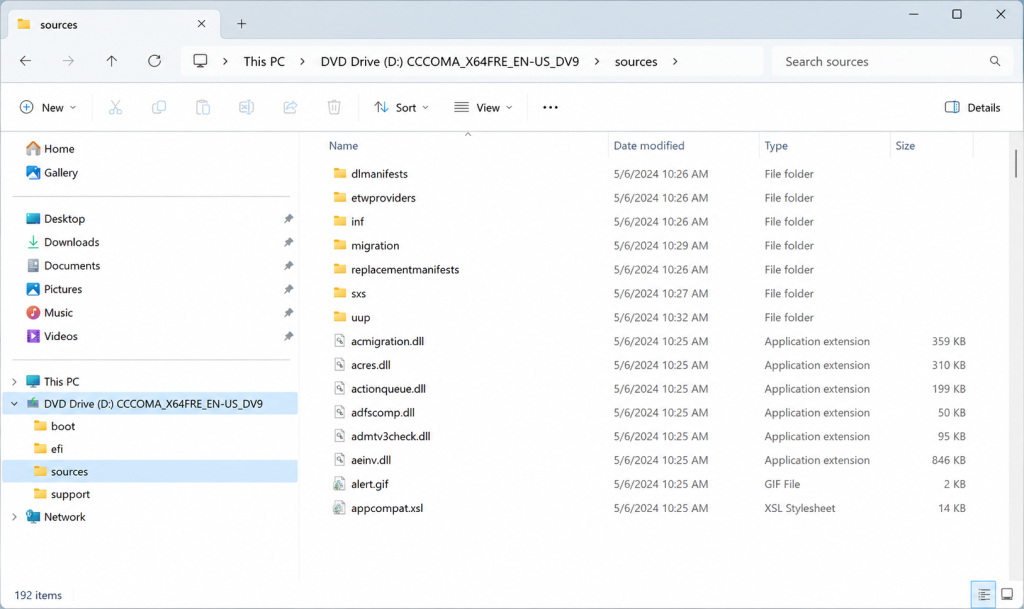1024x609 pixels.
Task: Click the search magnifier icon
Action: [995, 61]
